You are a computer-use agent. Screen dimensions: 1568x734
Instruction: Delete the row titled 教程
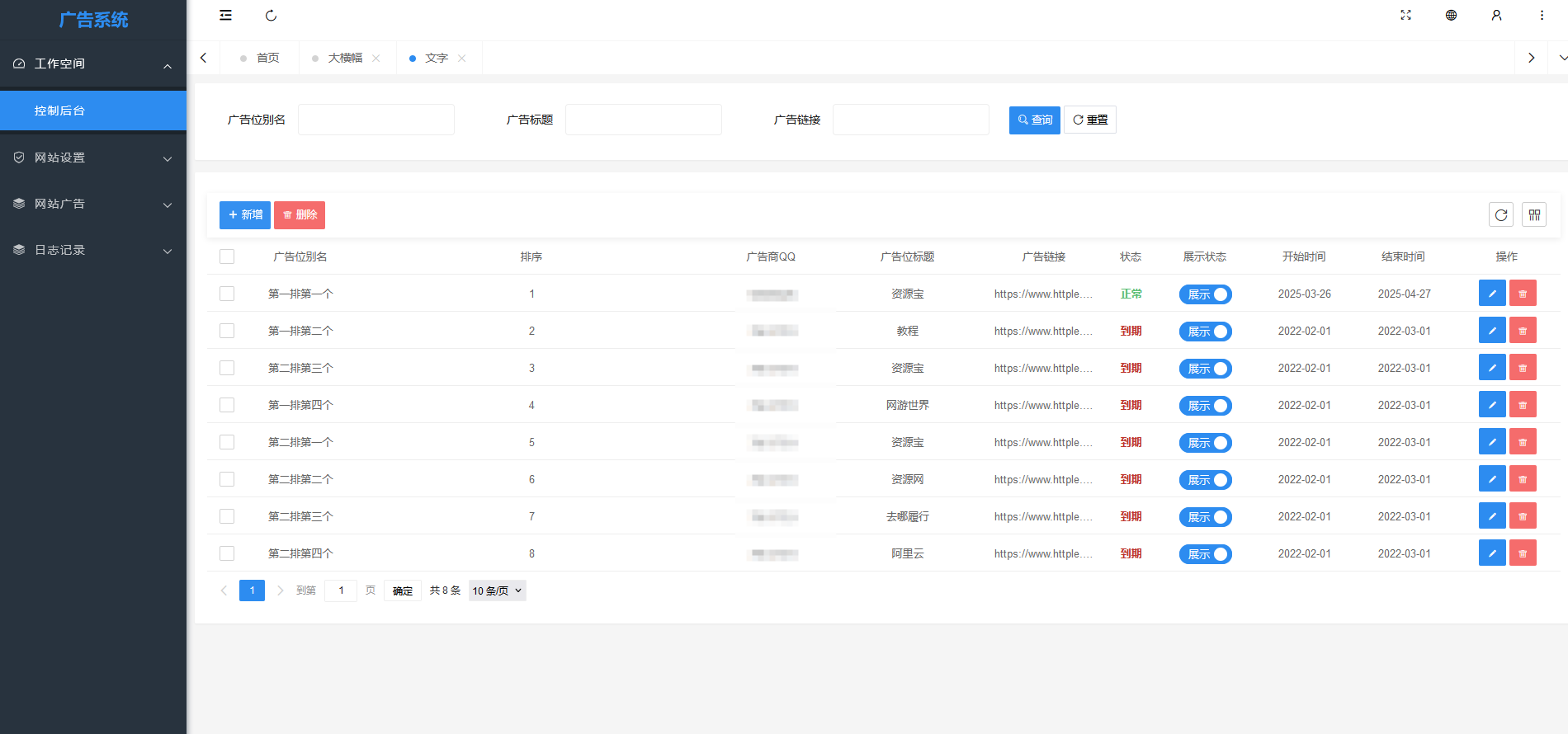click(1523, 331)
